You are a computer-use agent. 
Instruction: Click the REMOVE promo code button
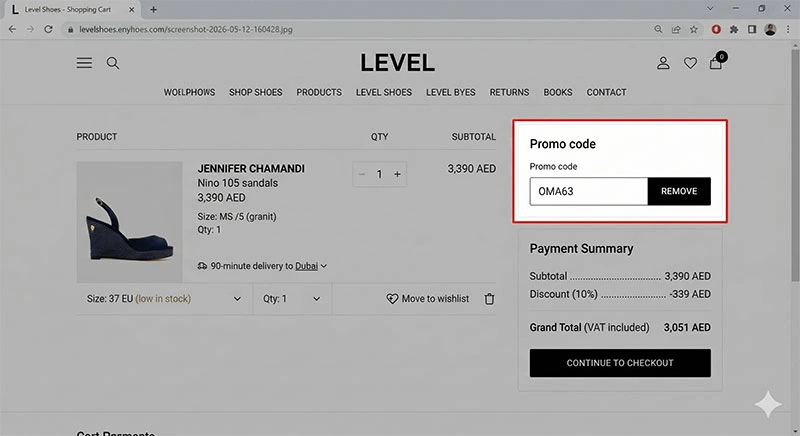(679, 191)
